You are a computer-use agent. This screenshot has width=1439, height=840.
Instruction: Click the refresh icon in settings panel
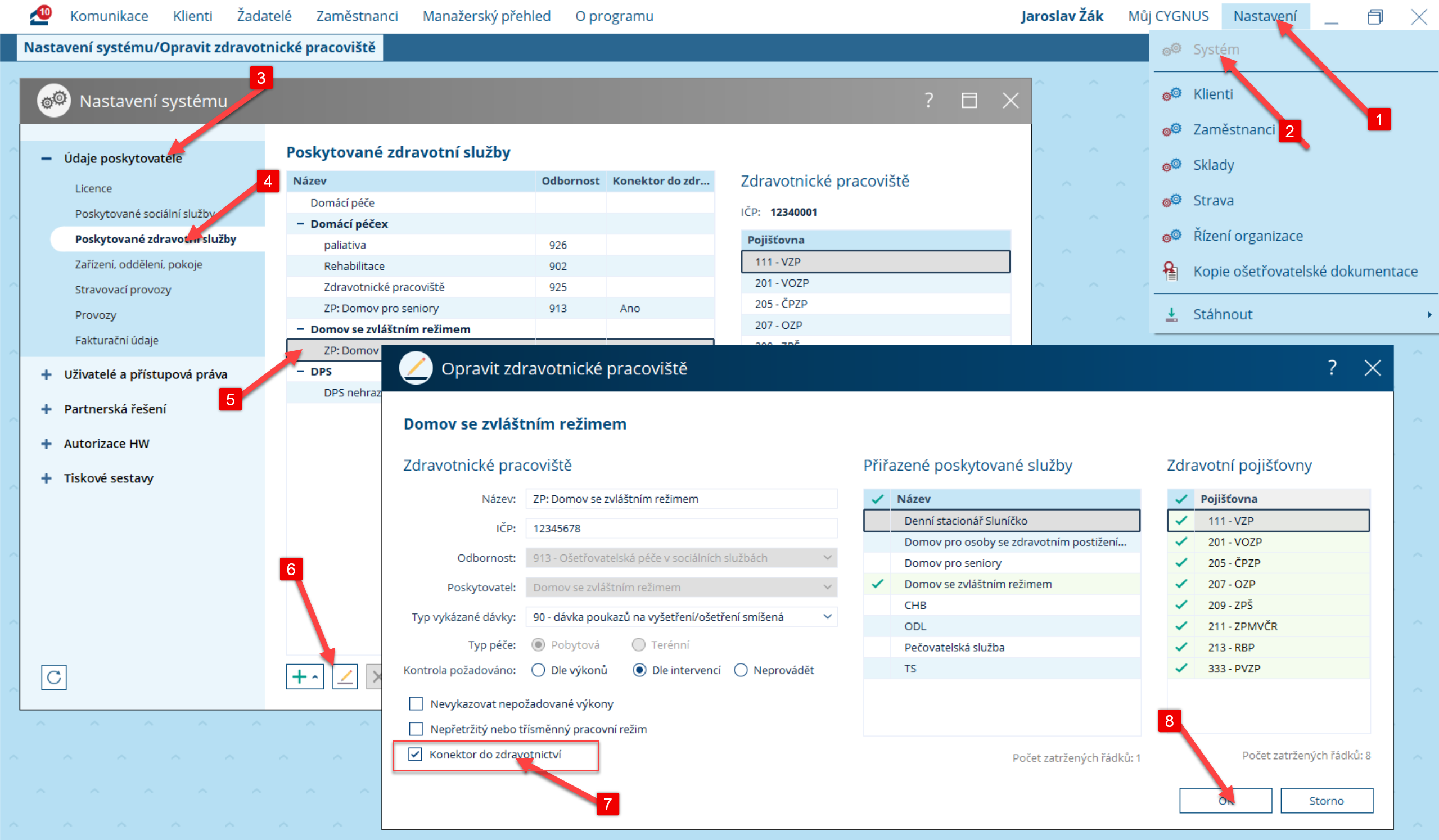point(53,678)
